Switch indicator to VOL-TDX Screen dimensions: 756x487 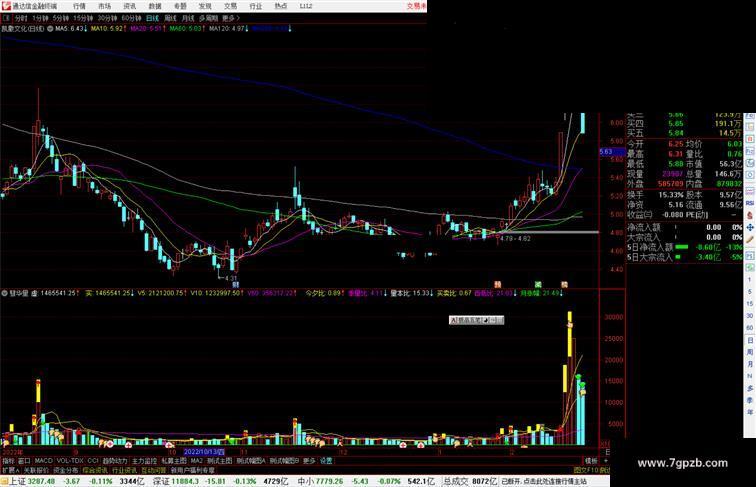pyautogui.click(x=70, y=461)
